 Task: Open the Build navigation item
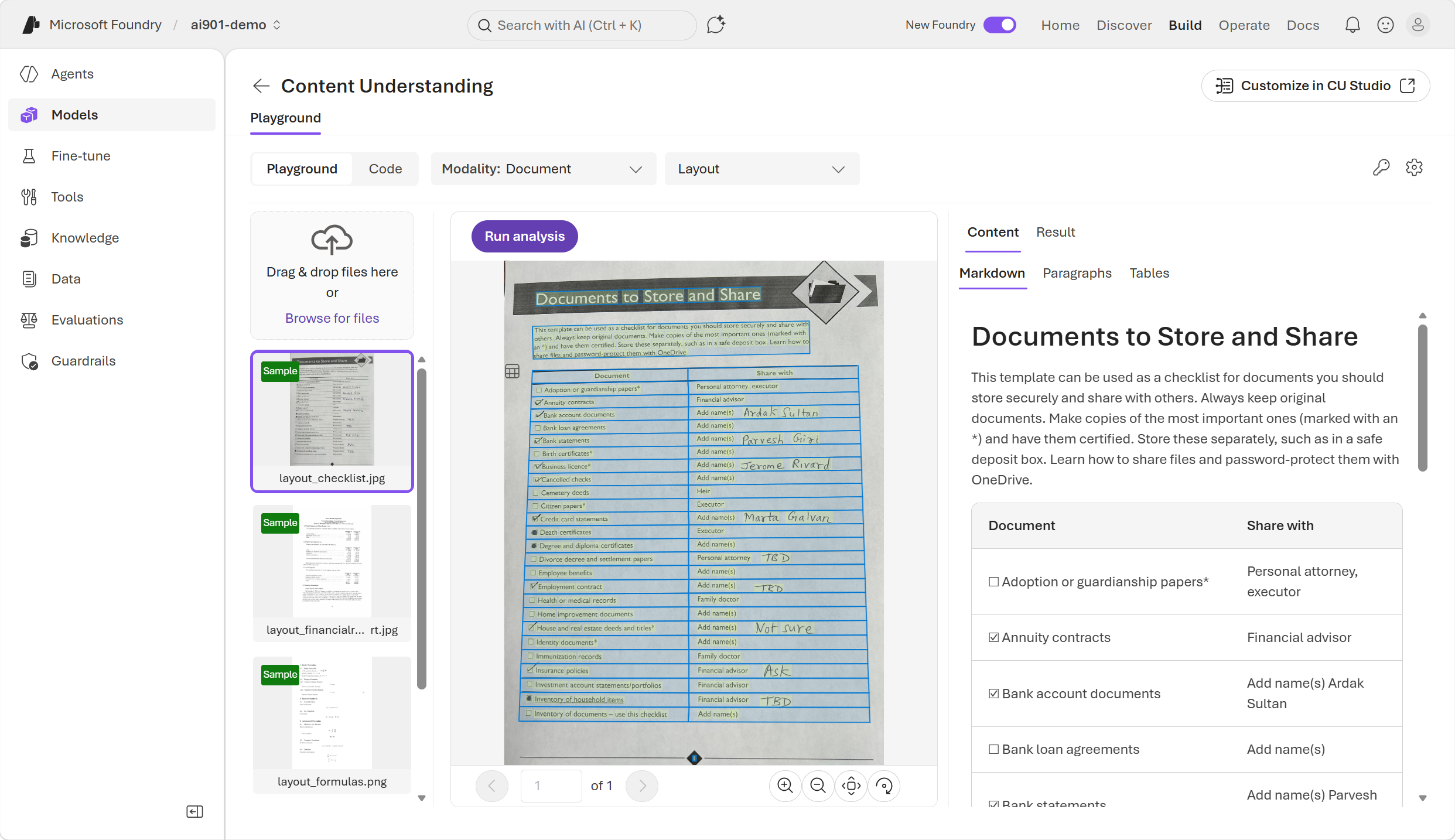tap(1185, 25)
